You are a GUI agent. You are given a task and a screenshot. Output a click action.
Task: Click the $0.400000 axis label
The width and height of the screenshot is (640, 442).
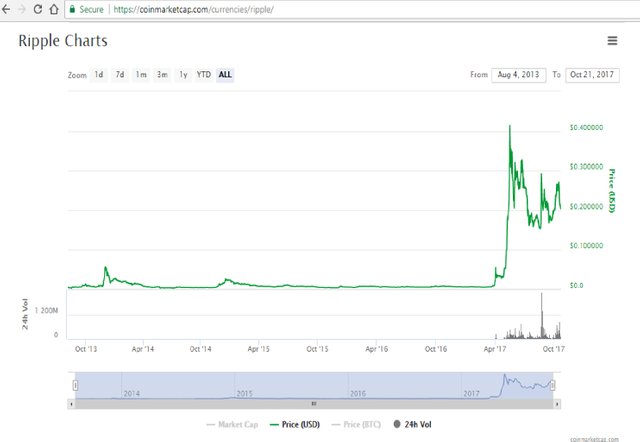pos(586,128)
